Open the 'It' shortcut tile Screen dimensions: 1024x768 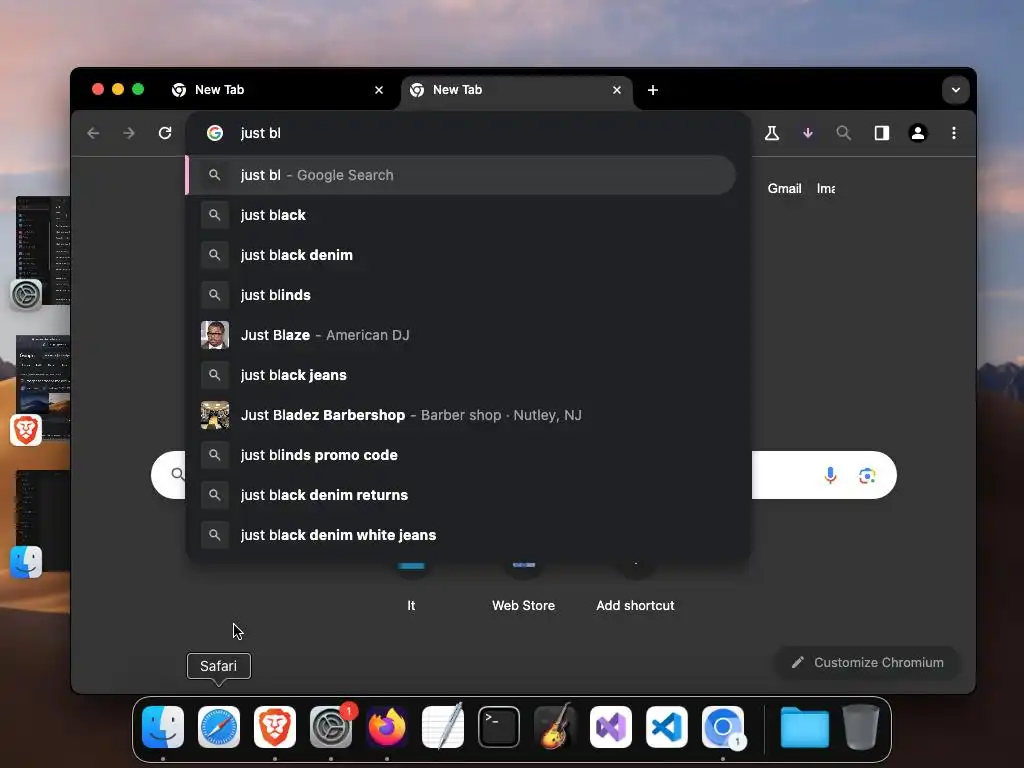411,588
